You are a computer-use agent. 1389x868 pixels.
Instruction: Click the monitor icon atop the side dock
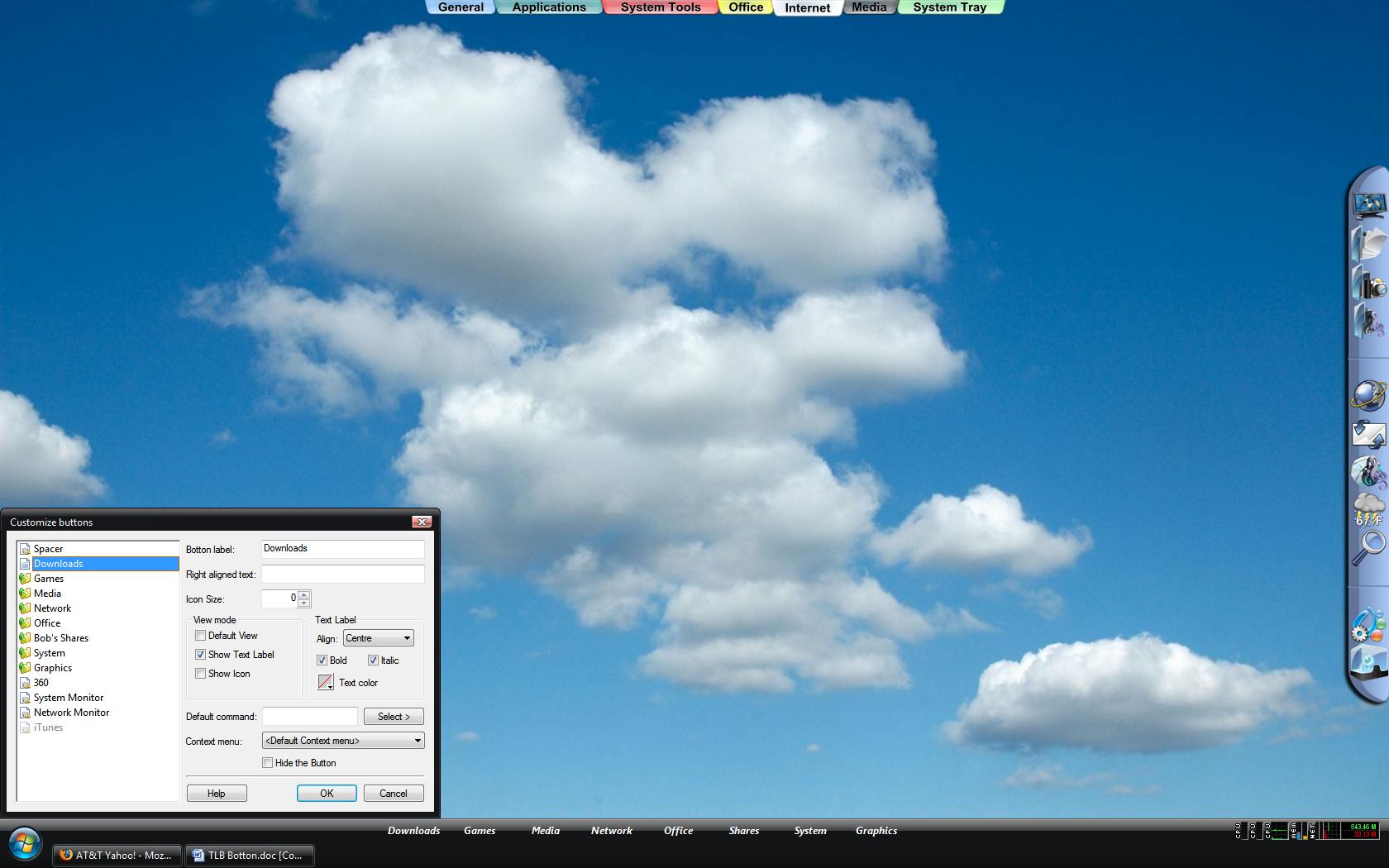1368,203
